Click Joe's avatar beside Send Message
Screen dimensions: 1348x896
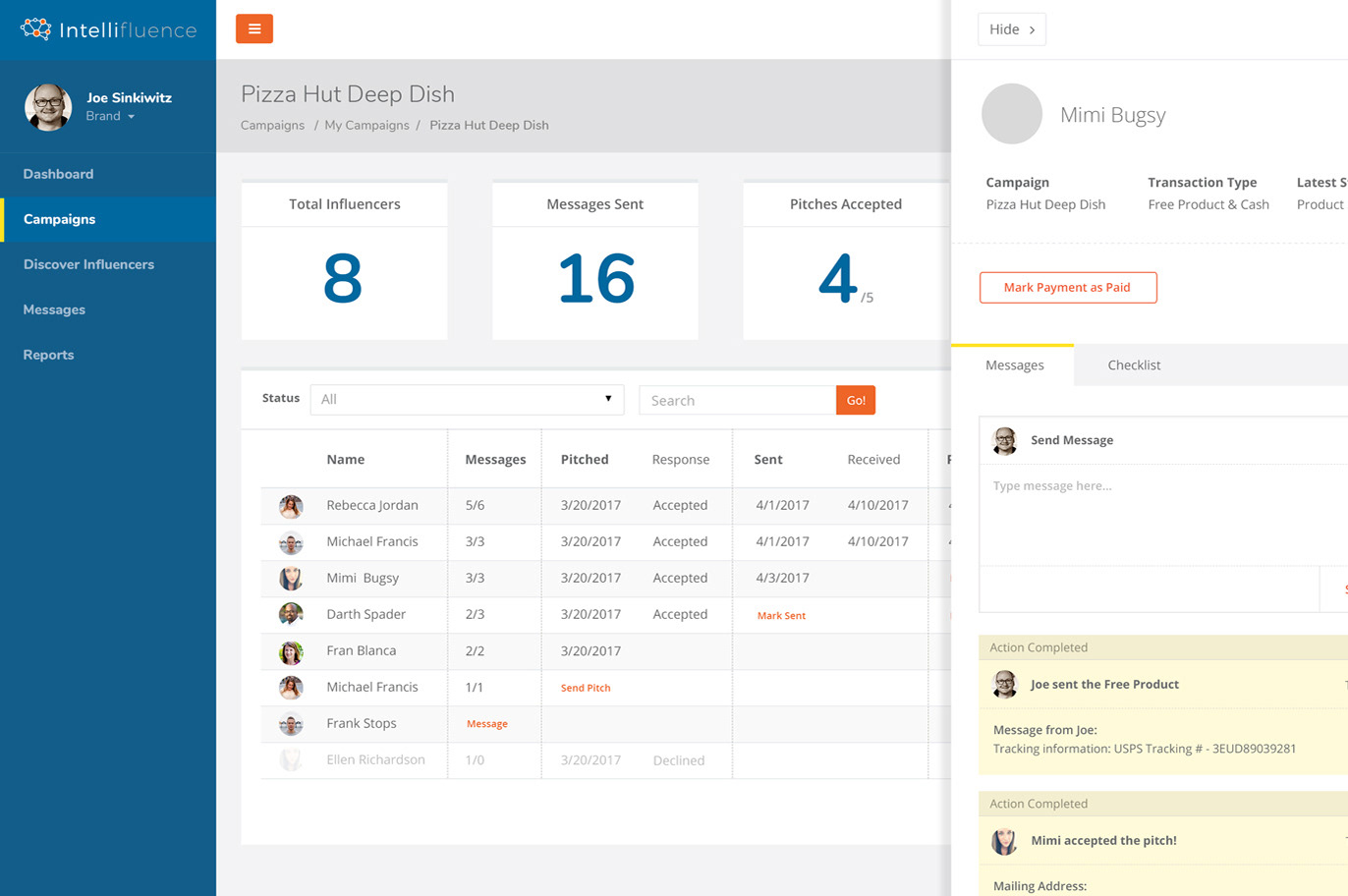1004,440
